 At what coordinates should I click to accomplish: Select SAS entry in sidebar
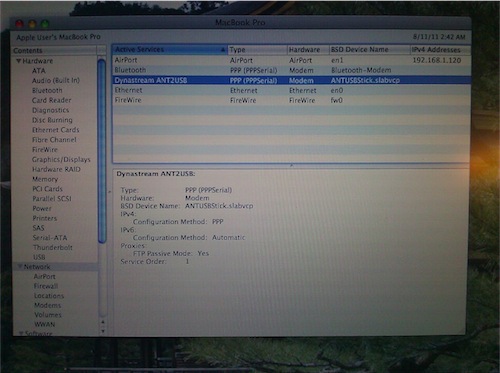click(38, 228)
